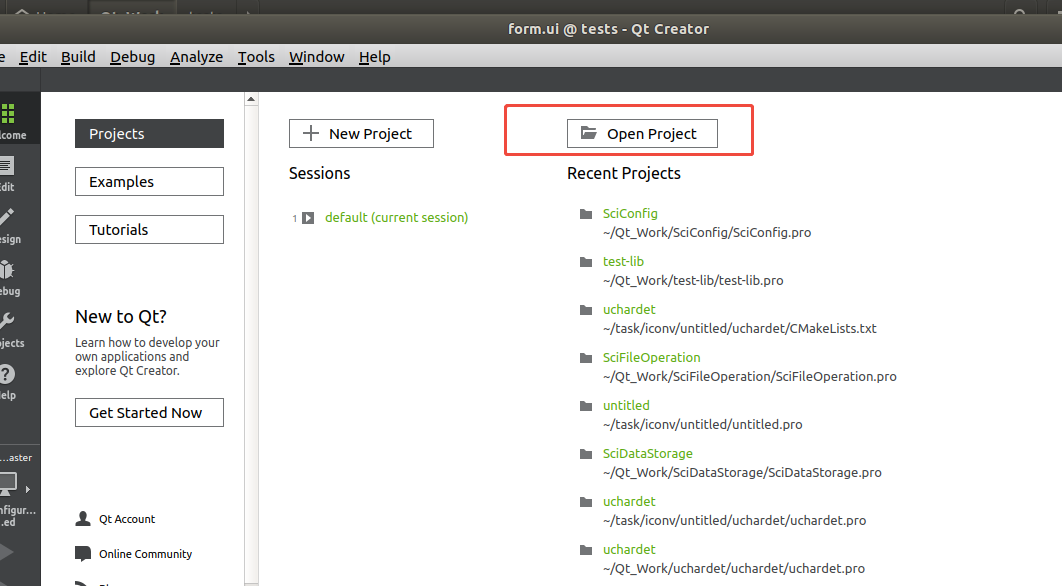Open the Window menu
The width and height of the screenshot is (1062, 586).
coord(316,57)
